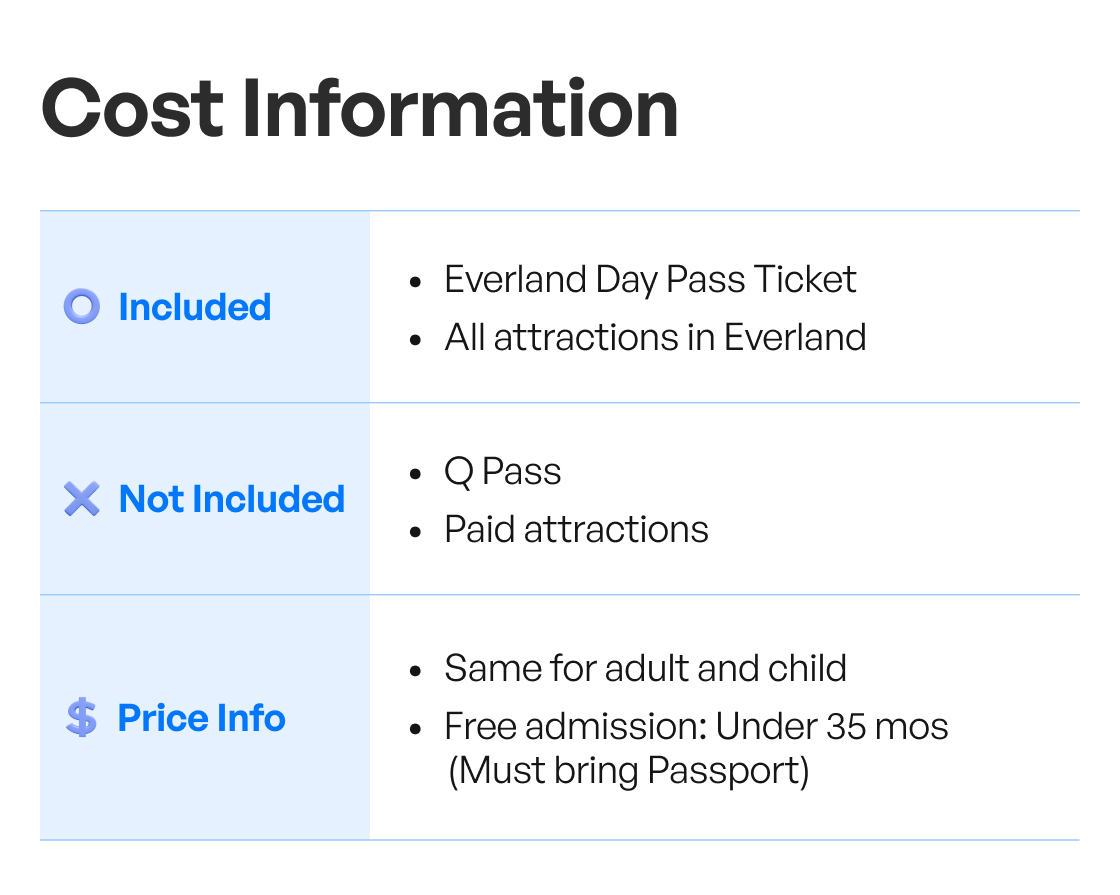The image size is (1120, 895).
Task: Click bullet before All attractions in Everland
Action: 416,340
